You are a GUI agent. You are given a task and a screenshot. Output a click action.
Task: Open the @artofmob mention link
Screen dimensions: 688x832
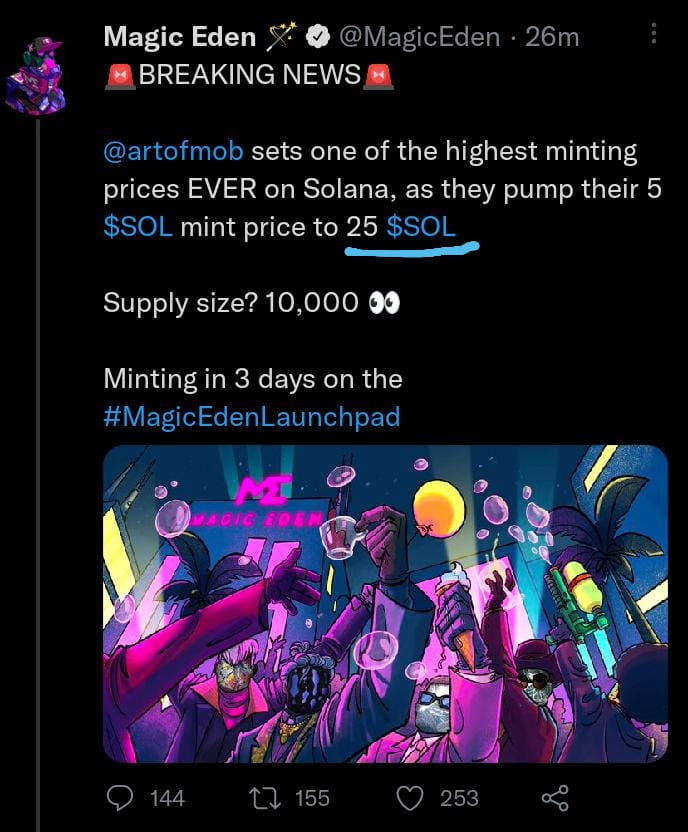[x=173, y=151]
